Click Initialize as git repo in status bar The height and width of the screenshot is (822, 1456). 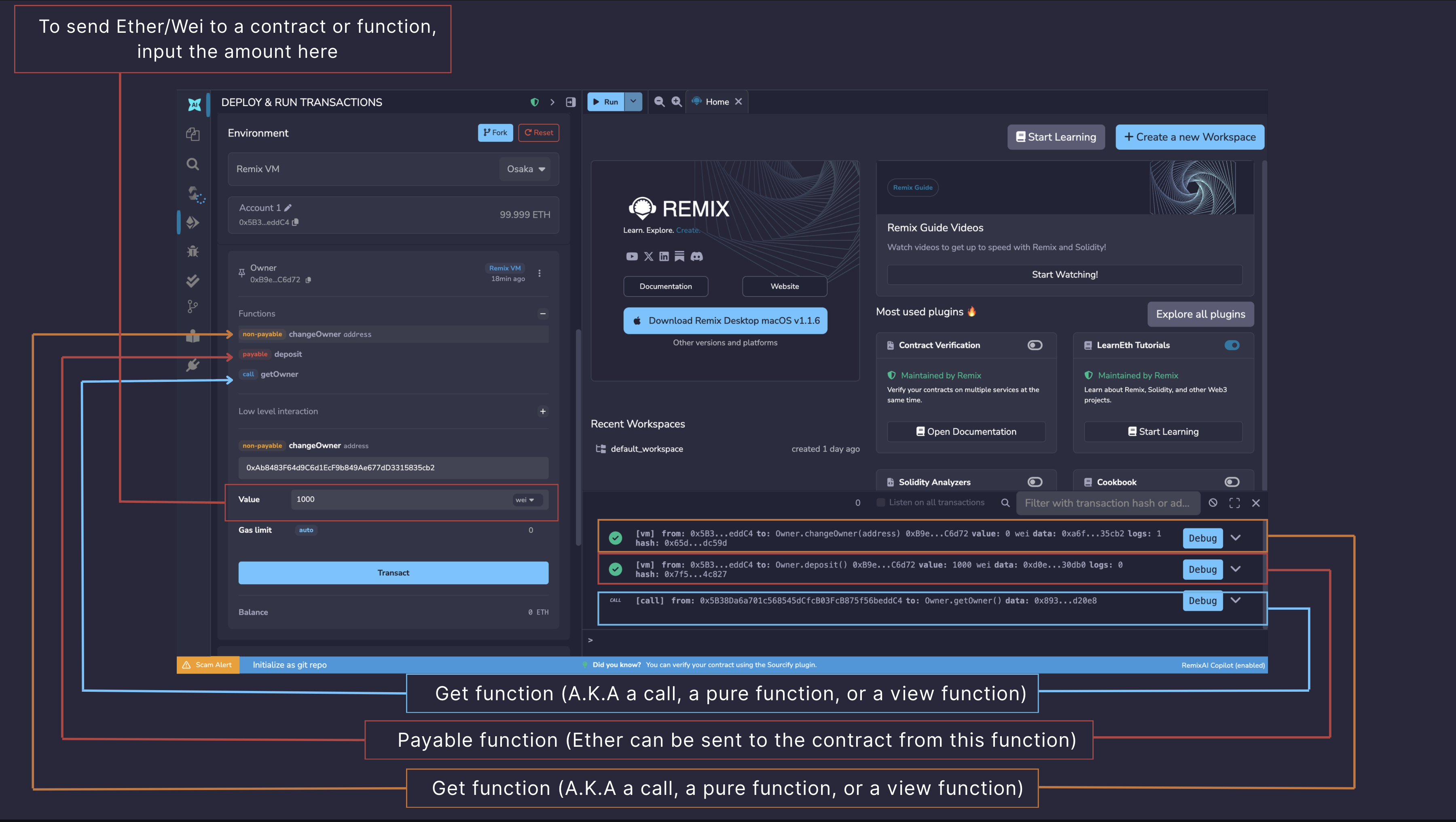click(x=290, y=665)
